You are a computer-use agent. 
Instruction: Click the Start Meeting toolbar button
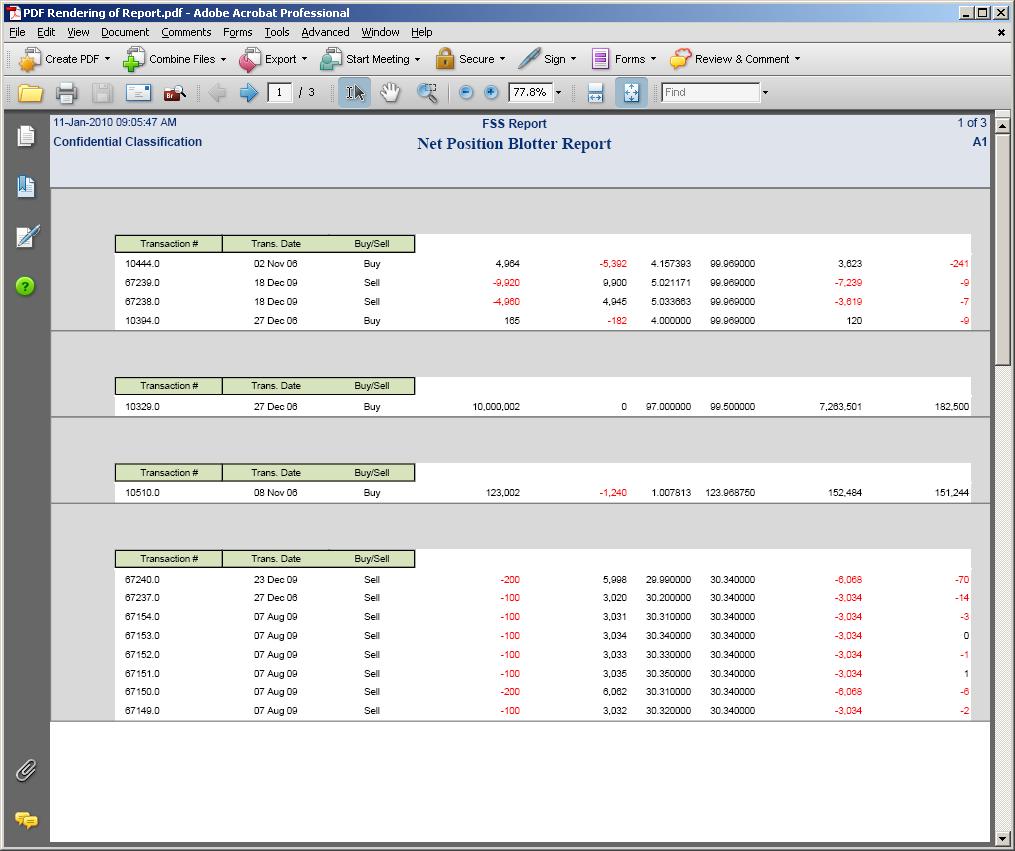tap(370, 60)
